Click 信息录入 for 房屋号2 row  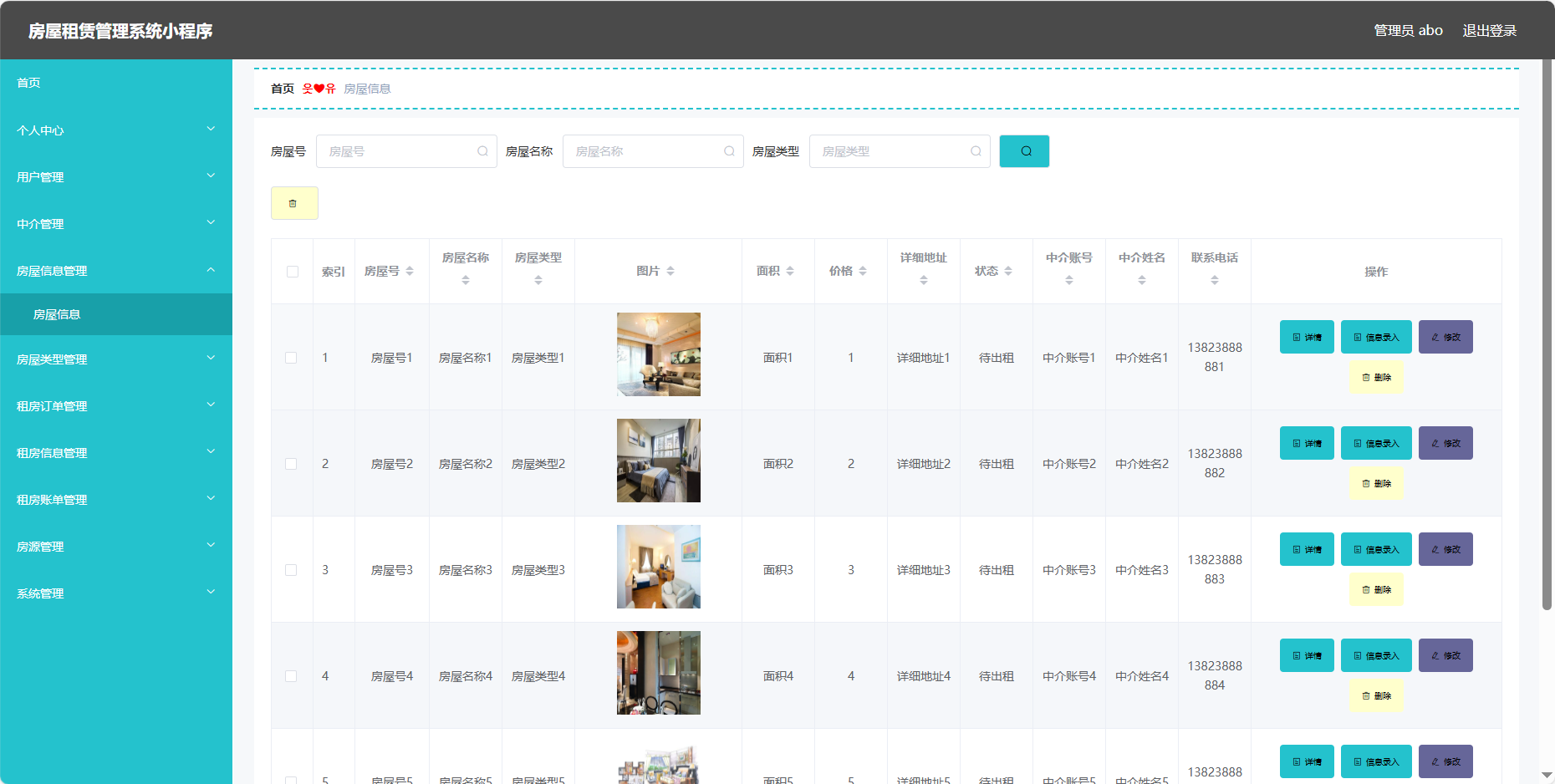pos(1376,443)
